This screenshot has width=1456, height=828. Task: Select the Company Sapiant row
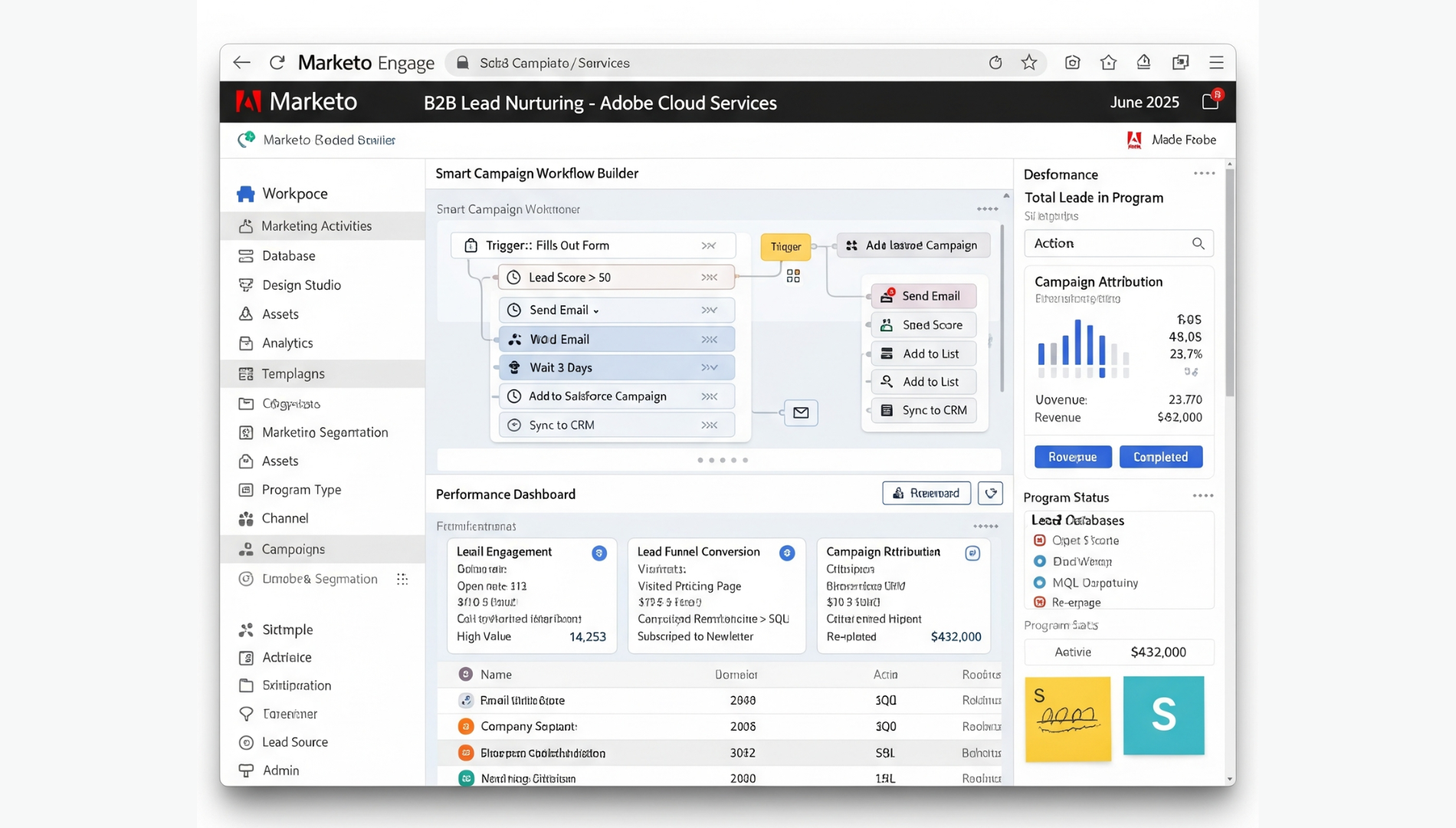coord(719,727)
